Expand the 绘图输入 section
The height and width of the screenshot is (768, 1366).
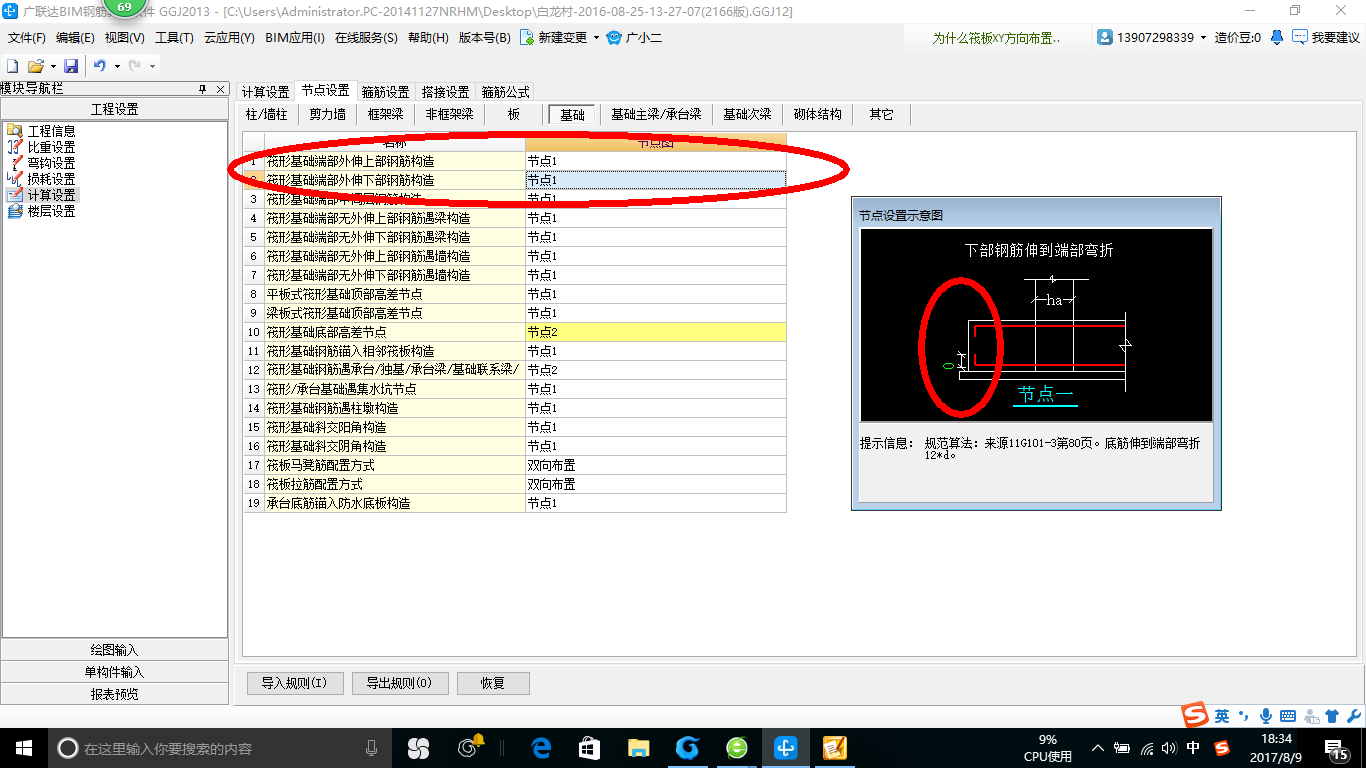tap(114, 650)
